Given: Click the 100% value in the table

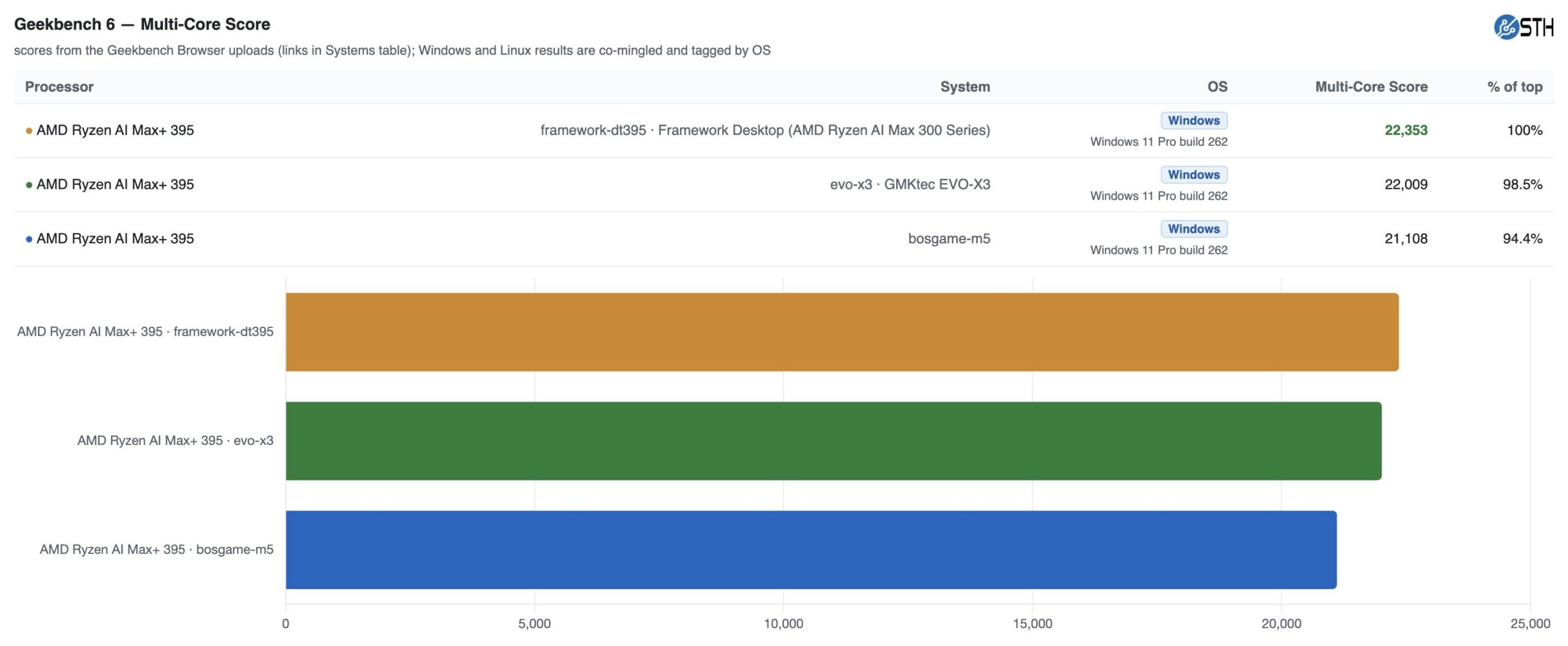Looking at the screenshot, I should pos(1525,130).
